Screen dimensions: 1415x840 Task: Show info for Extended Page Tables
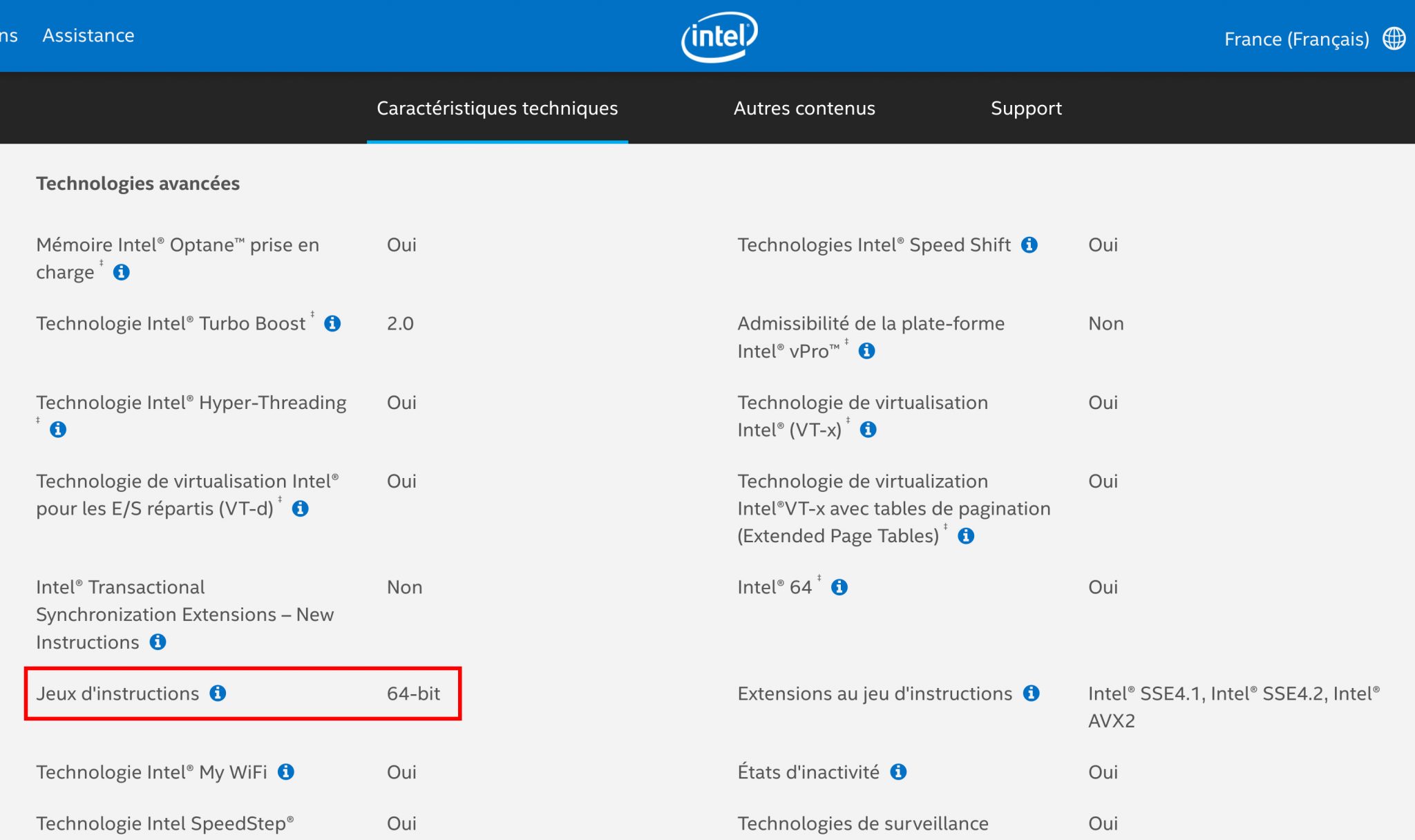coord(967,535)
